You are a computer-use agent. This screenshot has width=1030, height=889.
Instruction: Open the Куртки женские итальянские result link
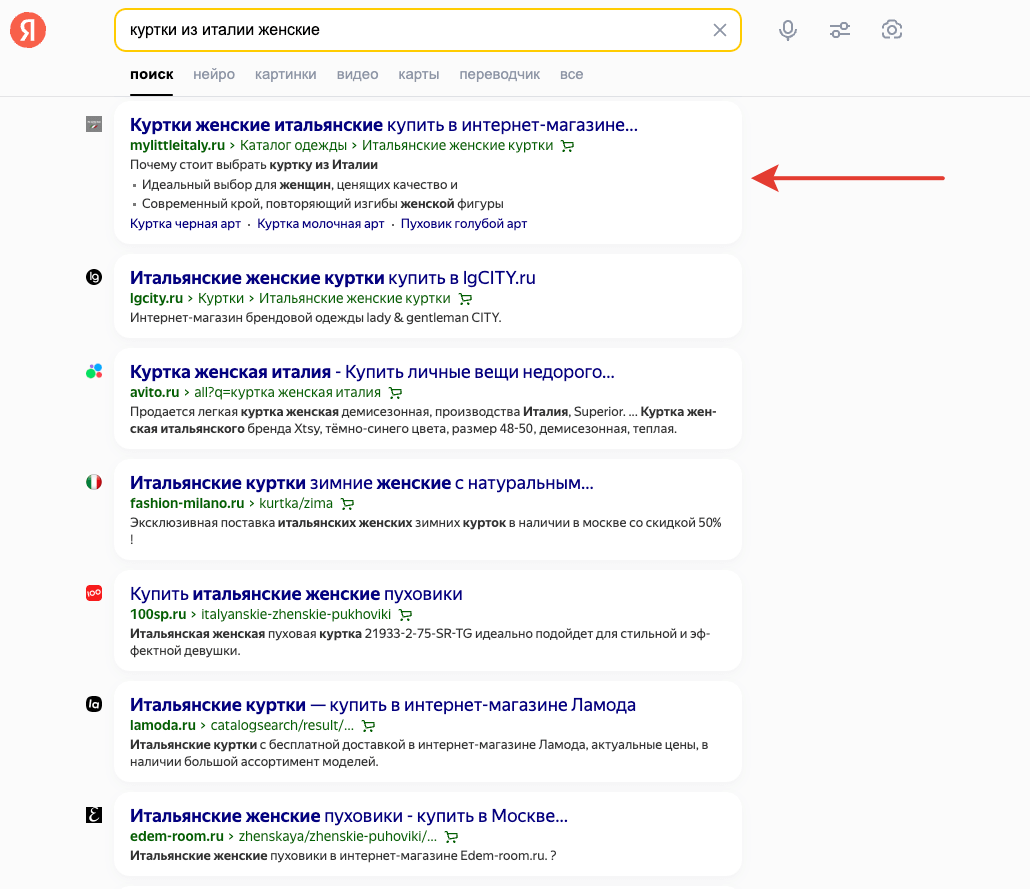(x=256, y=125)
